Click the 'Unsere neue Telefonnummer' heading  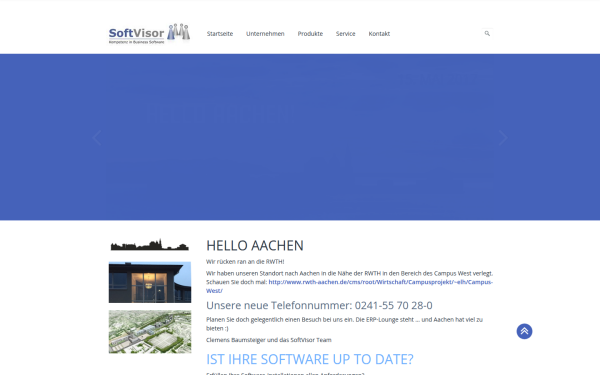pyautogui.click(x=319, y=305)
